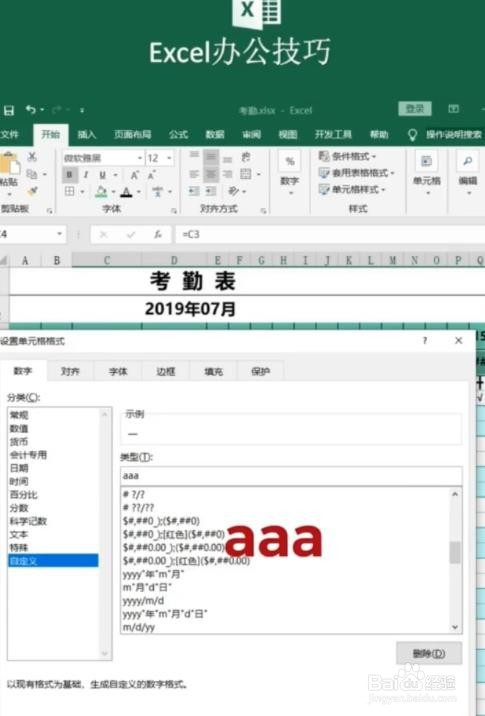Toggle Italic formatting in the ribbon
The width and height of the screenshot is (485, 716).
pyautogui.click(x=86, y=174)
